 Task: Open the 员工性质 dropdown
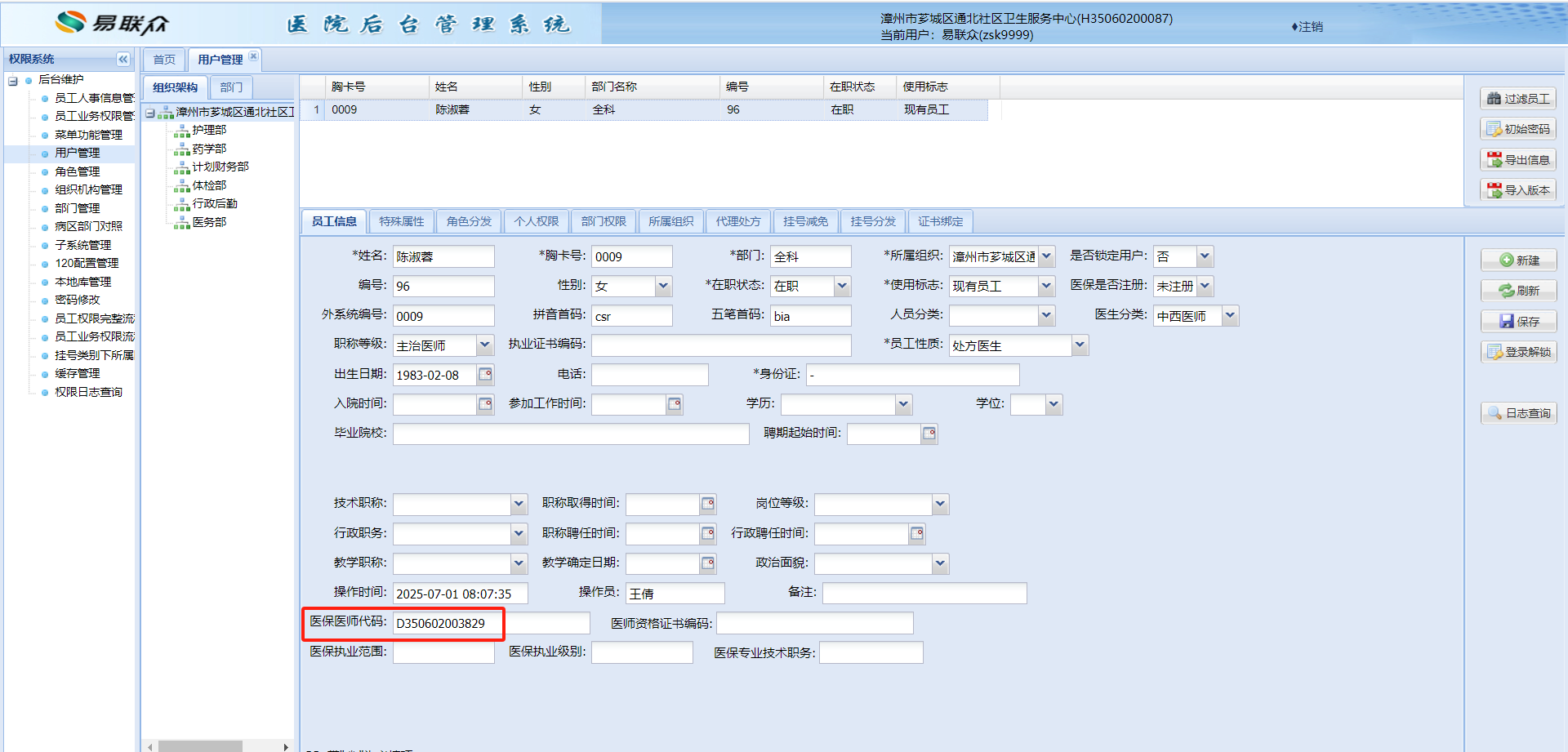[x=1080, y=345]
